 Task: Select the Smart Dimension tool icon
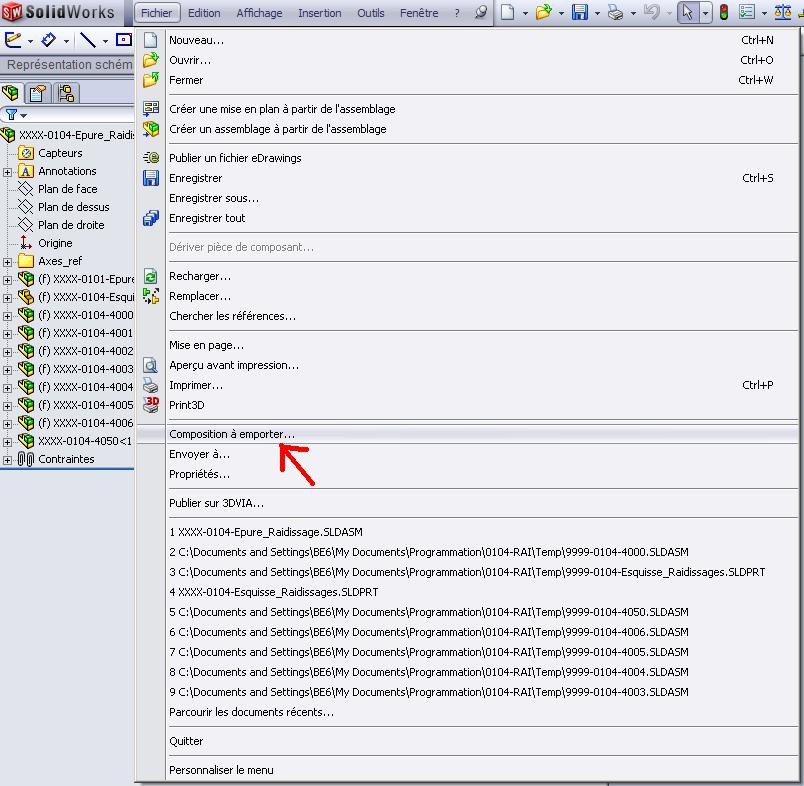[x=48, y=39]
